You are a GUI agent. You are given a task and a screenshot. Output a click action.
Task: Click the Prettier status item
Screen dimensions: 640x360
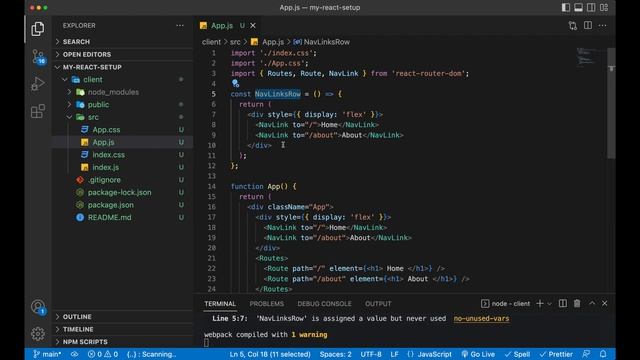pyautogui.click(x=556, y=354)
